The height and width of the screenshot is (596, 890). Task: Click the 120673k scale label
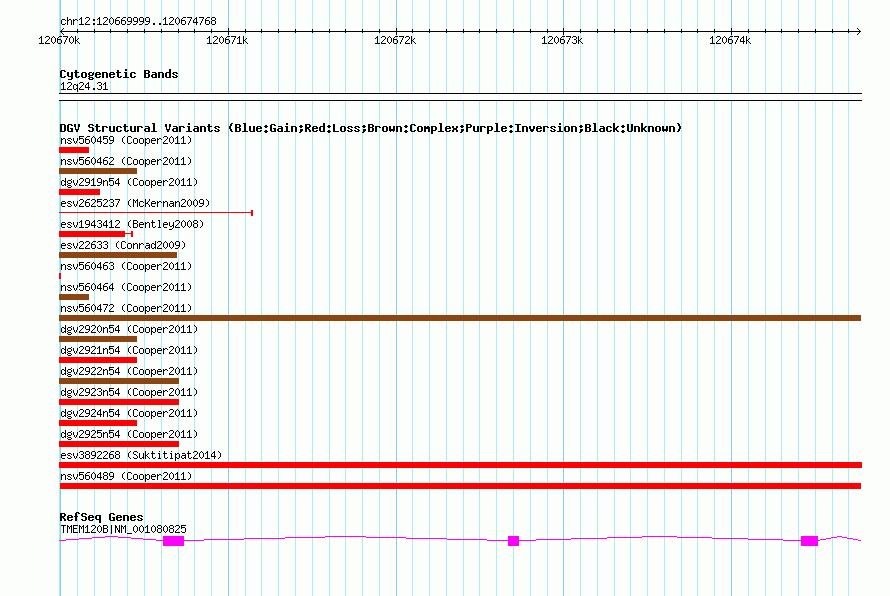pos(562,40)
